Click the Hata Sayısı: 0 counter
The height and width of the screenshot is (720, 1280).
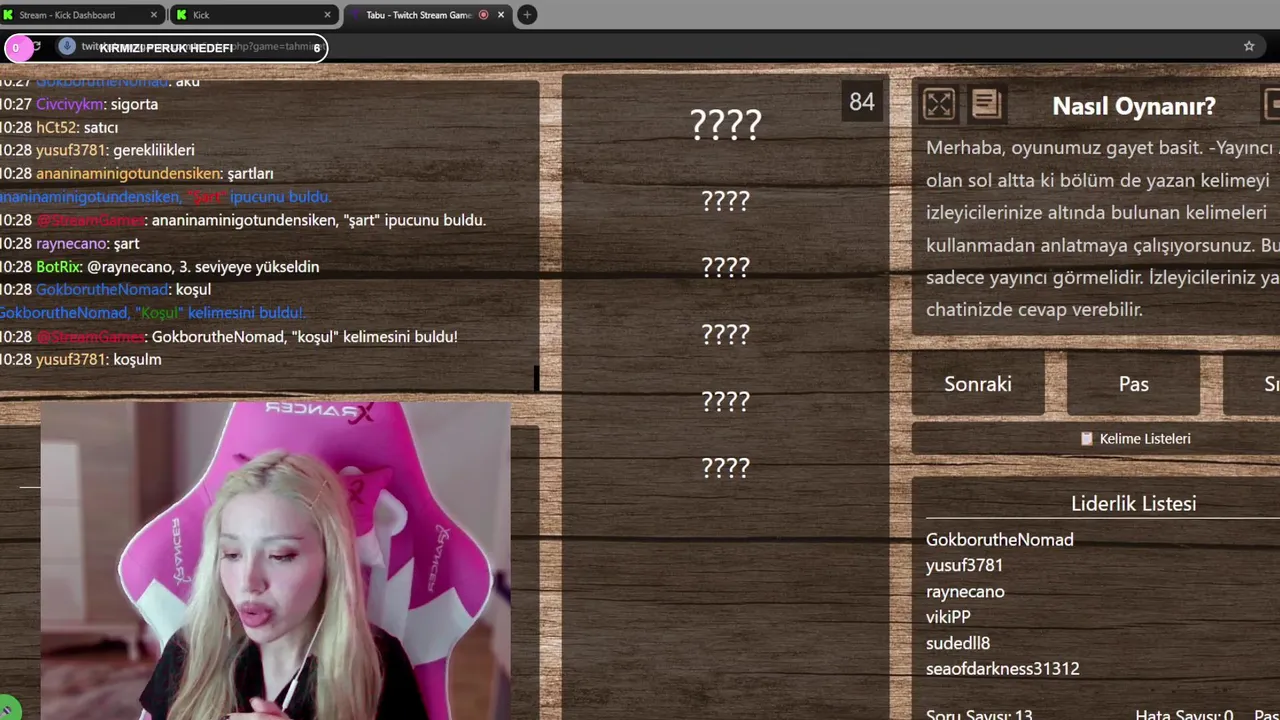(x=1184, y=715)
